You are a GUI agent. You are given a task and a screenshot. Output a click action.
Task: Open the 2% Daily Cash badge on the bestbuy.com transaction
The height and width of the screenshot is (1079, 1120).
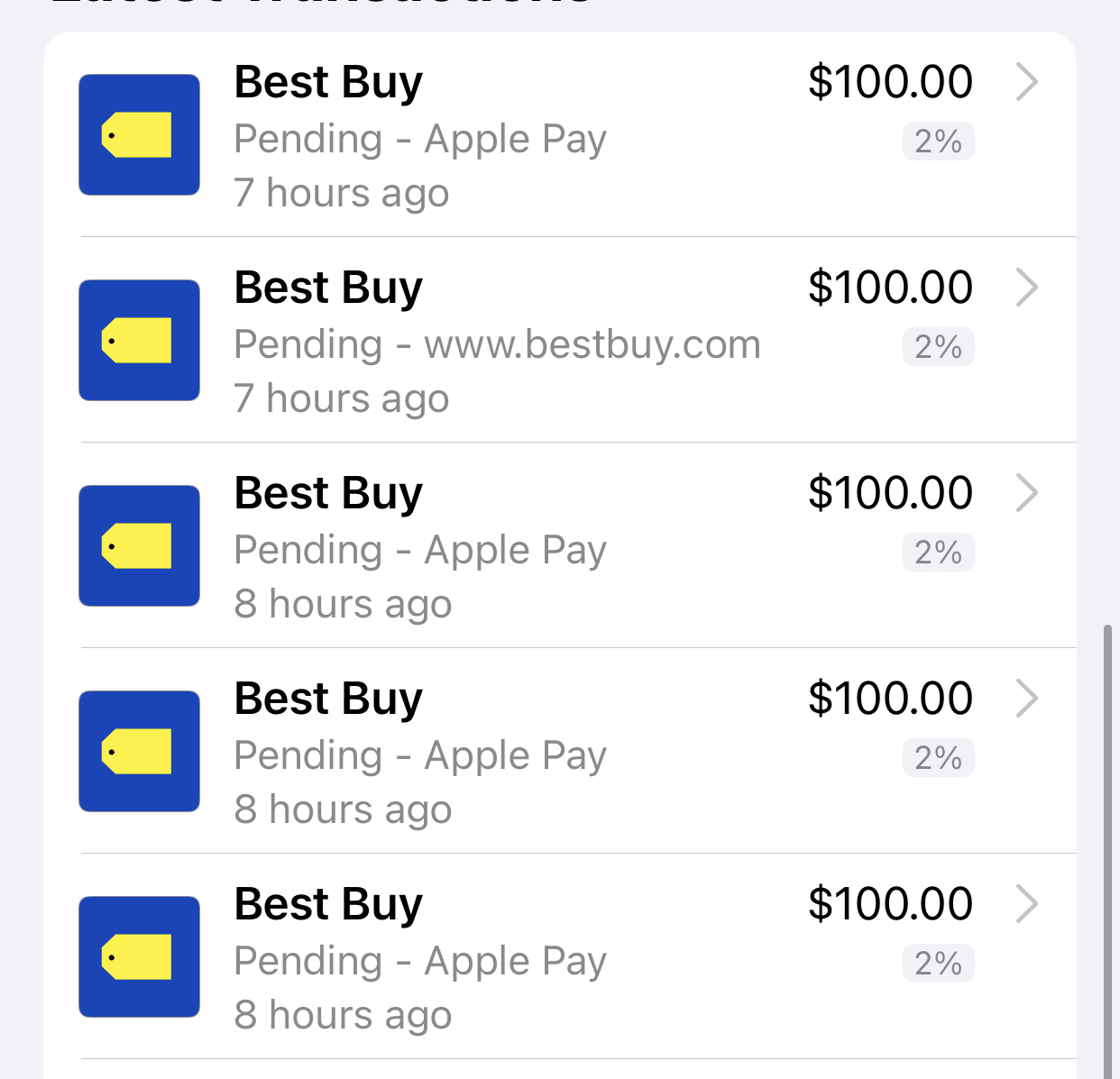coord(938,347)
